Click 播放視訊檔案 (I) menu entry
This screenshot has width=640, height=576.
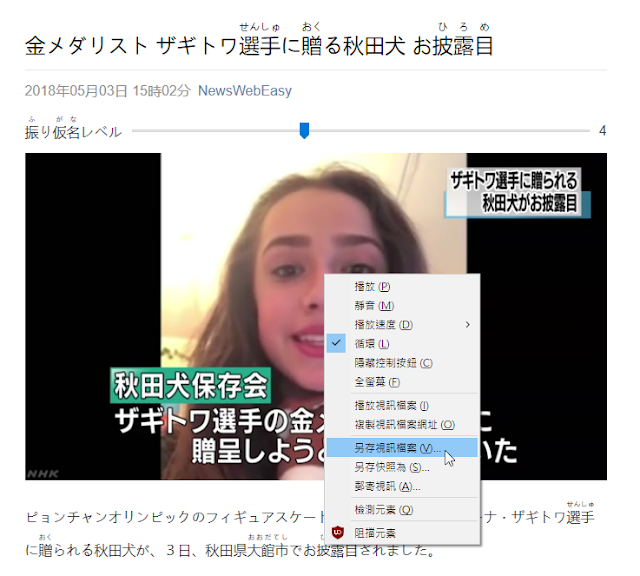pyautogui.click(x=402, y=405)
